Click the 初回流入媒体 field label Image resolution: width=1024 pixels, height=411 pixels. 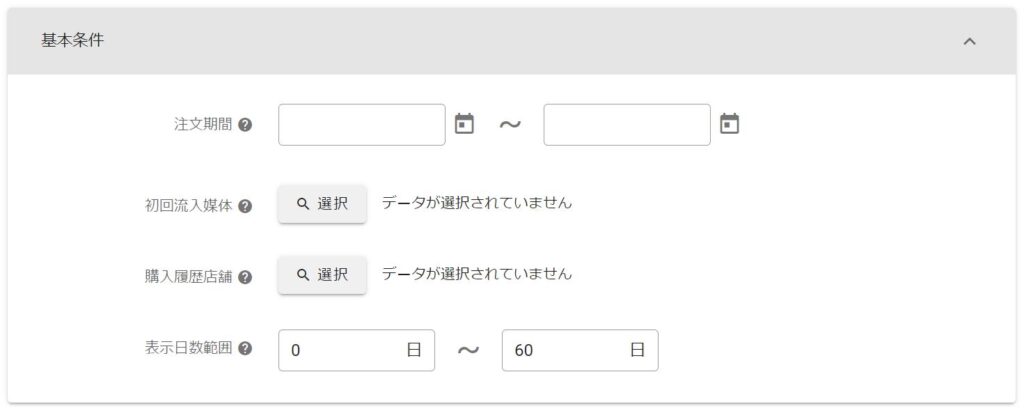(188, 206)
